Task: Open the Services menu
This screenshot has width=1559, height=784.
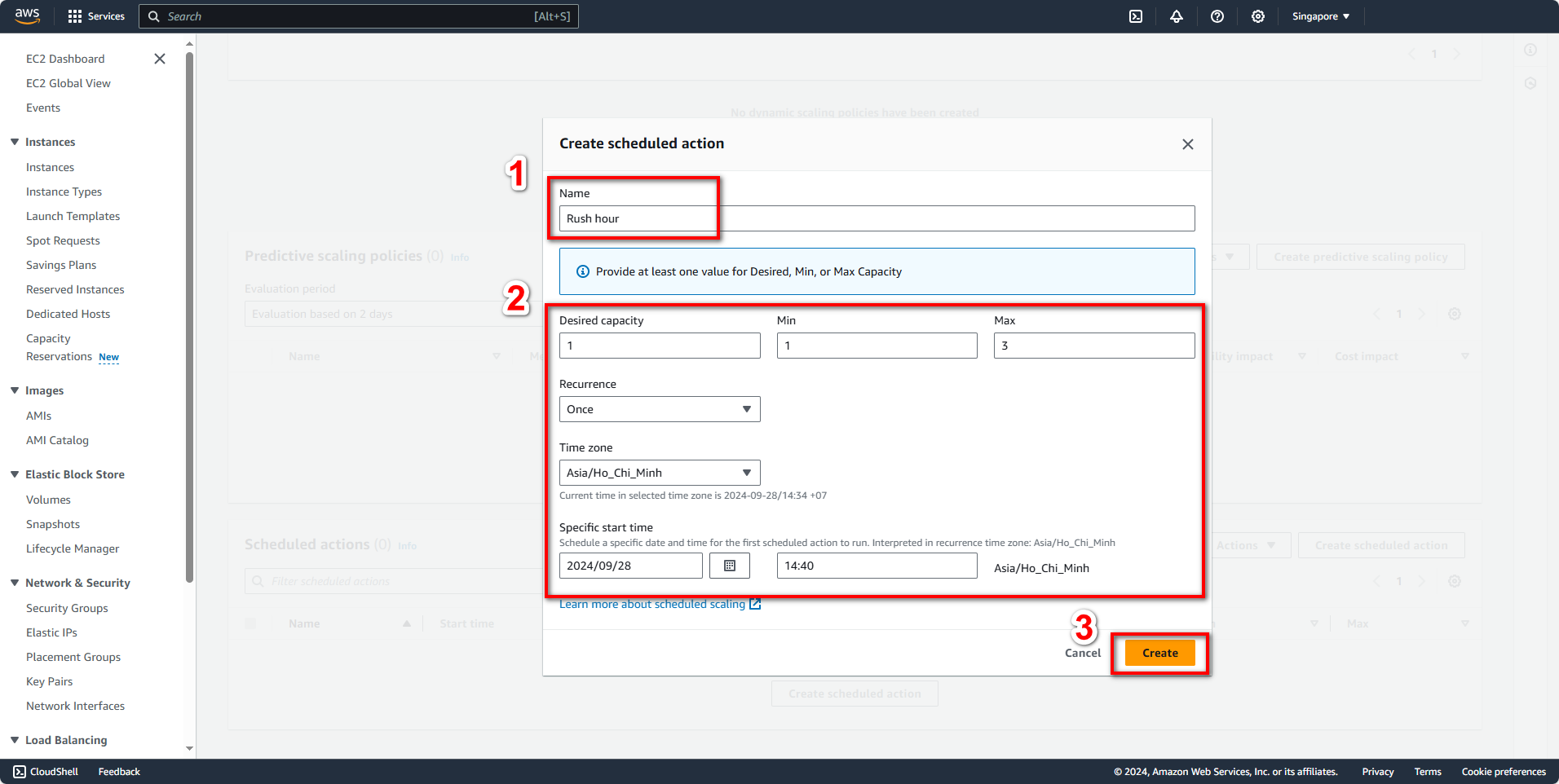Action: click(95, 16)
